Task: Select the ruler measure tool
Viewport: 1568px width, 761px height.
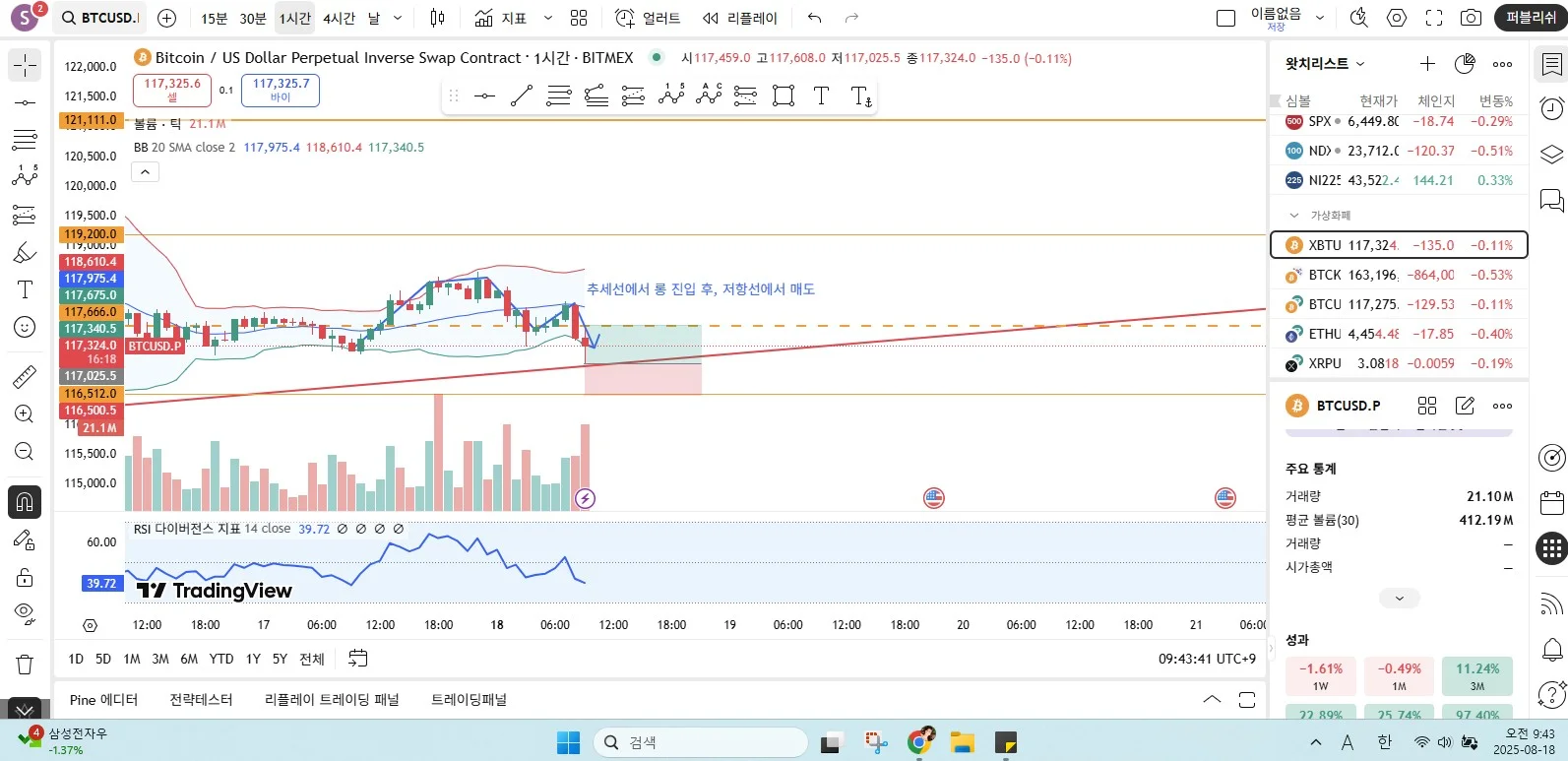Action: pos(25,377)
